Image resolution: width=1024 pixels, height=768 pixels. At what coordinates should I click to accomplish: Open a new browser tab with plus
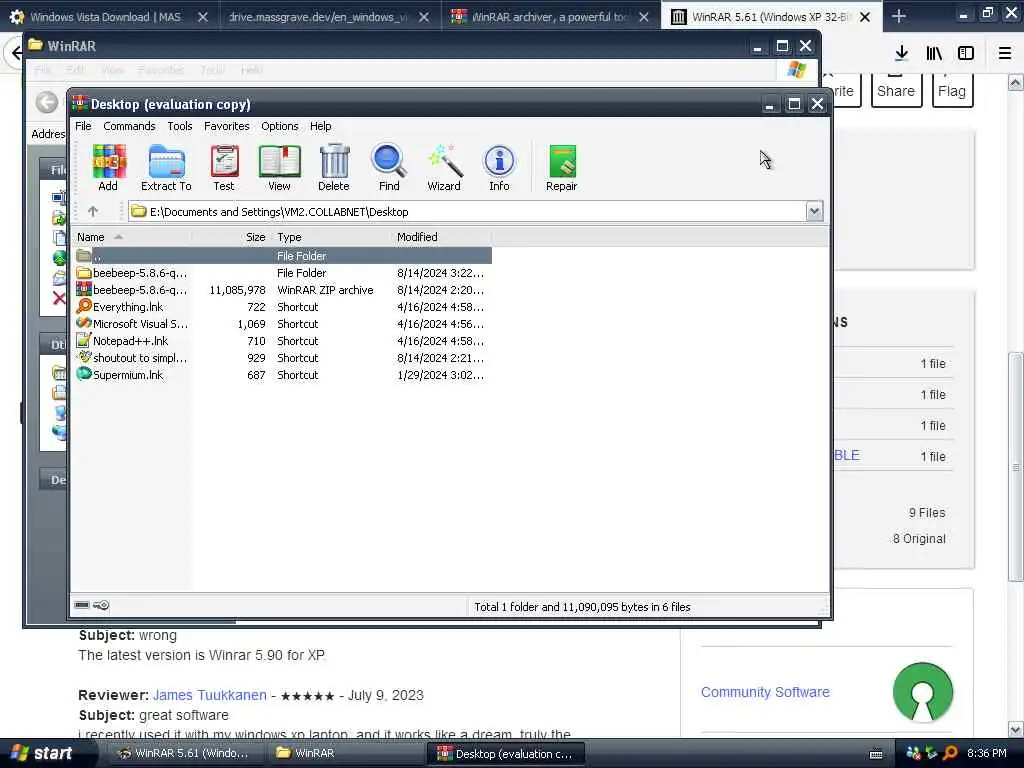click(899, 16)
